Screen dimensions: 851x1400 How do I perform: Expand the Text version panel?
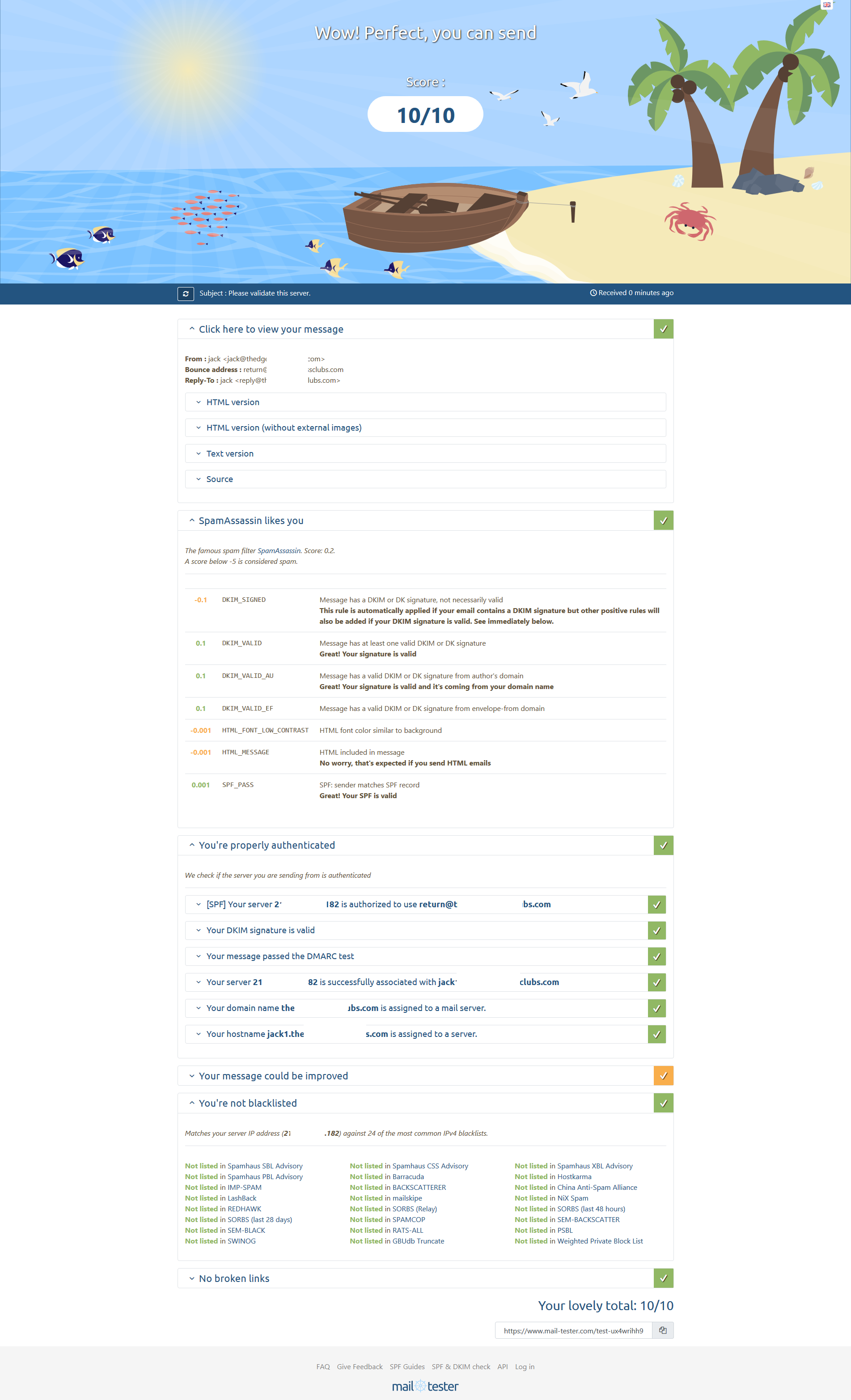426,453
